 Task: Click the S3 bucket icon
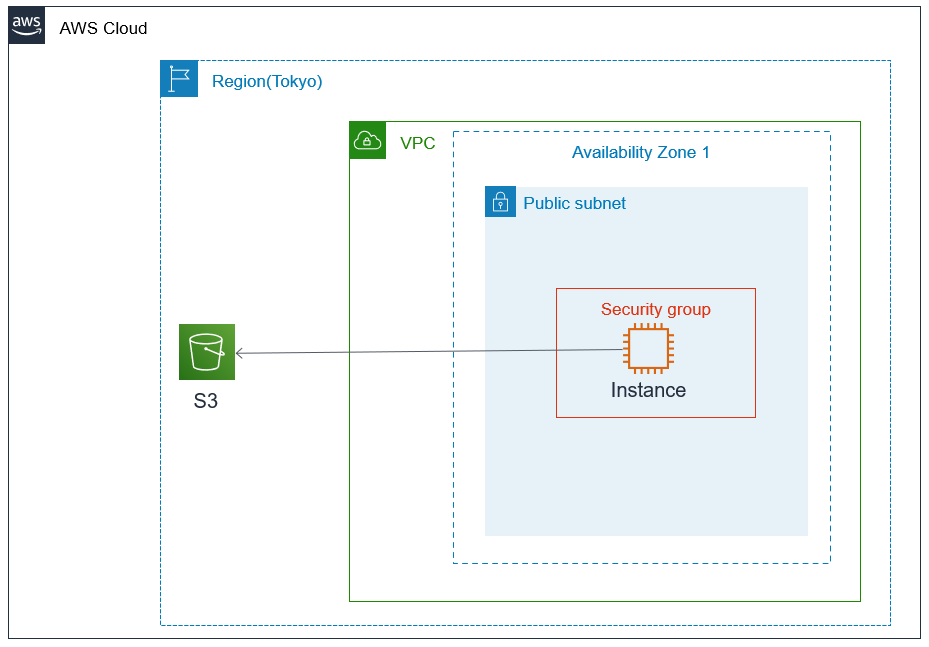point(207,352)
